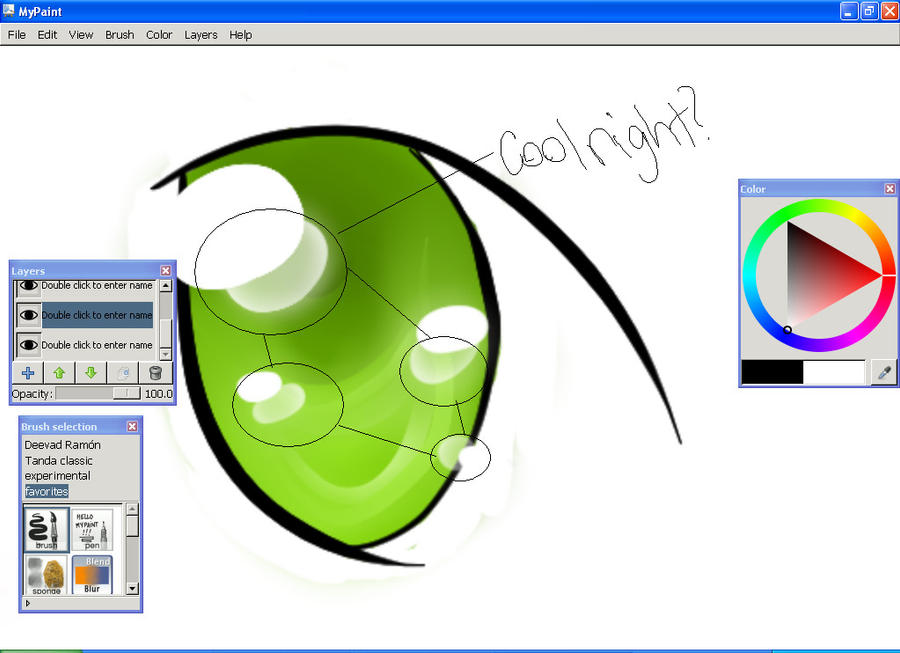Open the Help menu
This screenshot has height=653, width=900.
[240, 35]
